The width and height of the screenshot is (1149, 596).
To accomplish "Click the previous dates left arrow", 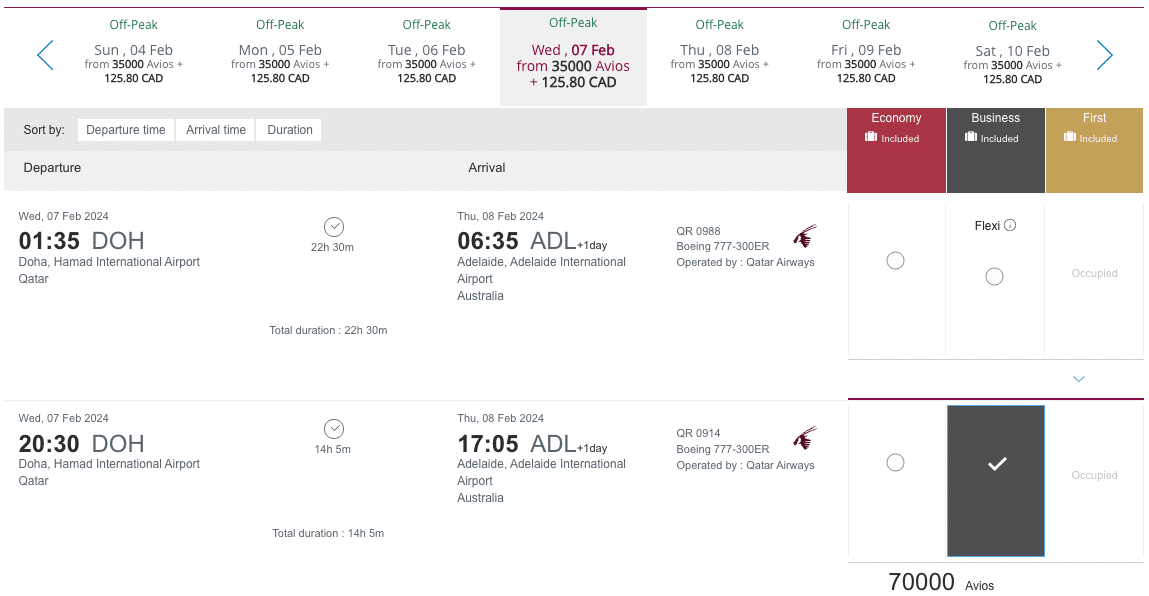I will pyautogui.click(x=45, y=55).
